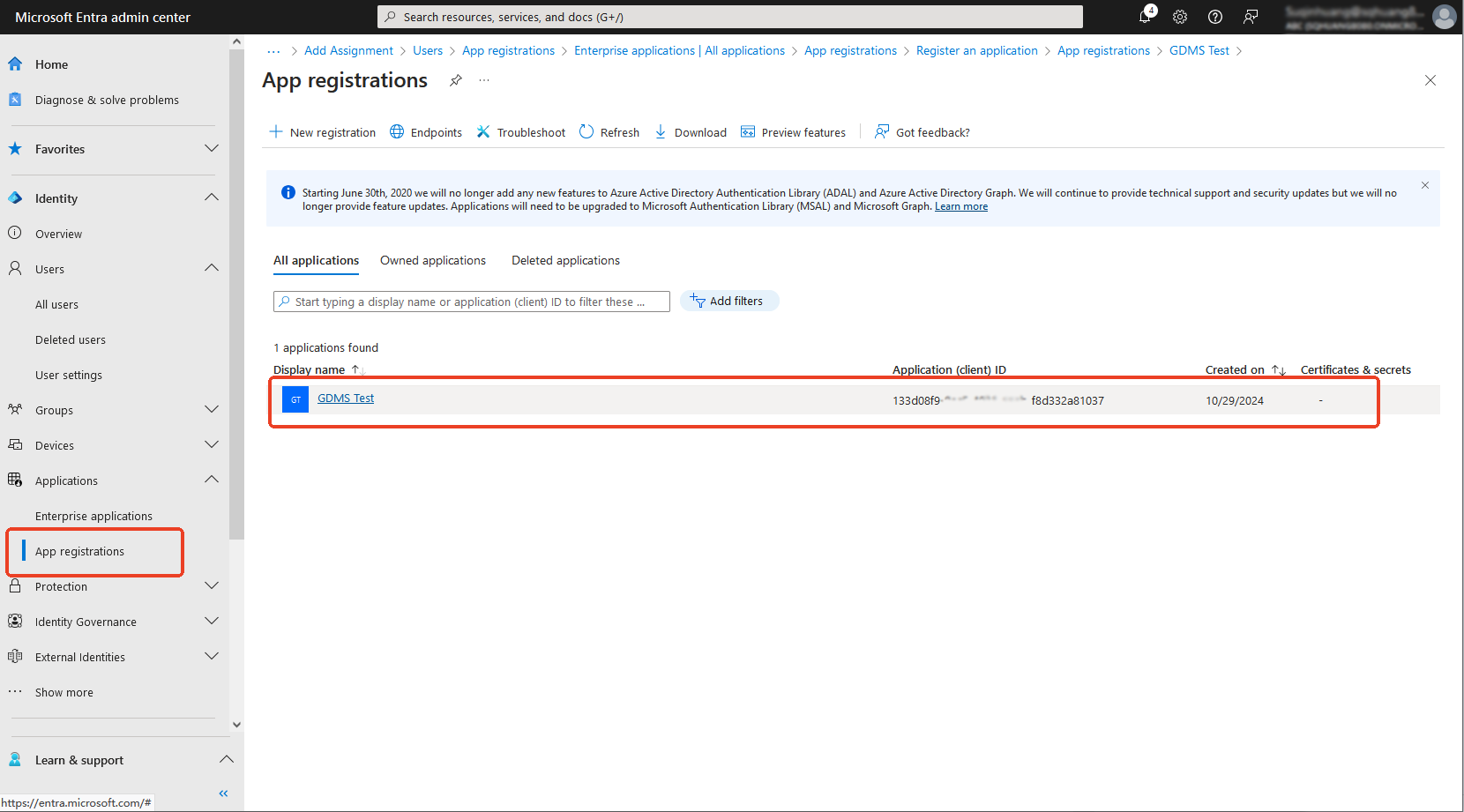Sort by Display name arrow

click(357, 369)
